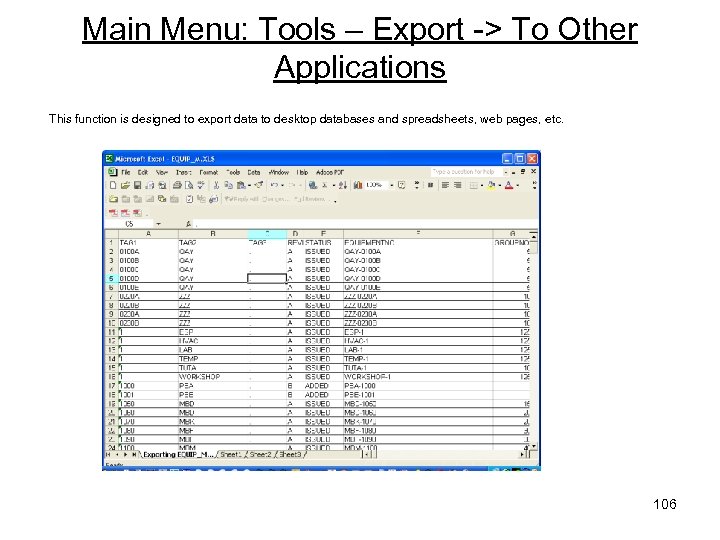720x540 pixels.
Task: Click the Excel Help question icon
Action: (x=401, y=185)
